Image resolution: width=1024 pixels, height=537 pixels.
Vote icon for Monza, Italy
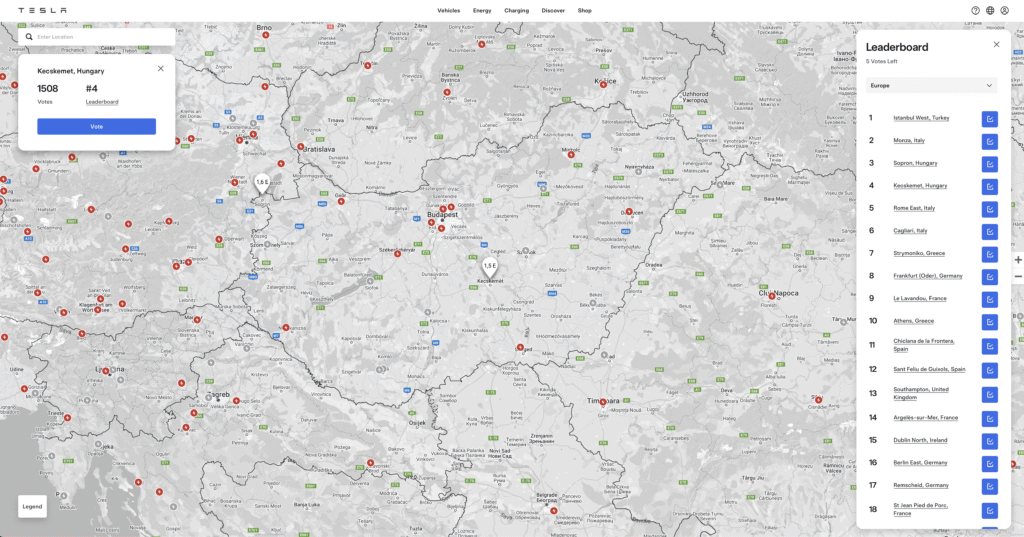point(989,142)
